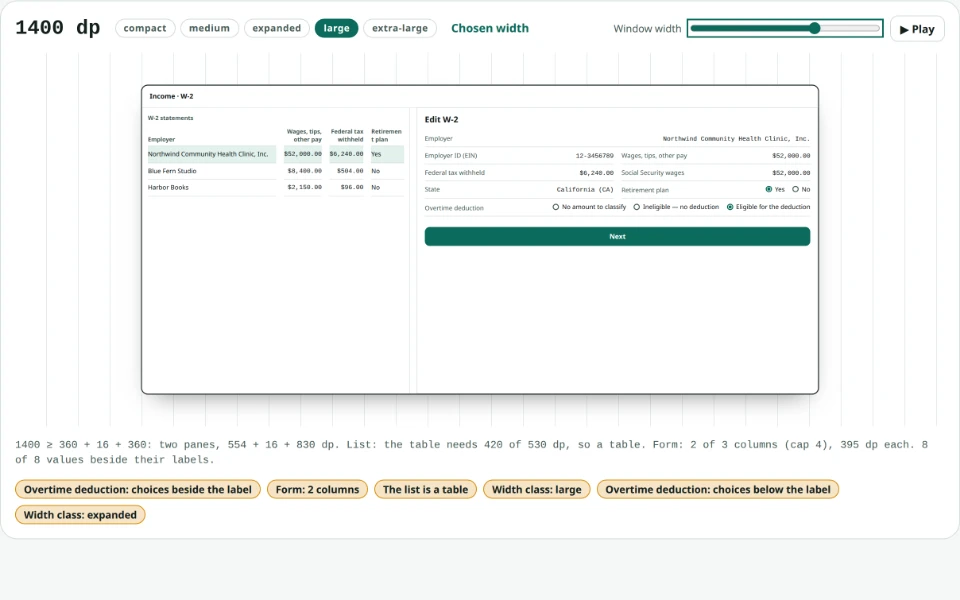Screen dimensions: 960x600
Task: Click the Width class: large chip
Action: coord(537,489)
